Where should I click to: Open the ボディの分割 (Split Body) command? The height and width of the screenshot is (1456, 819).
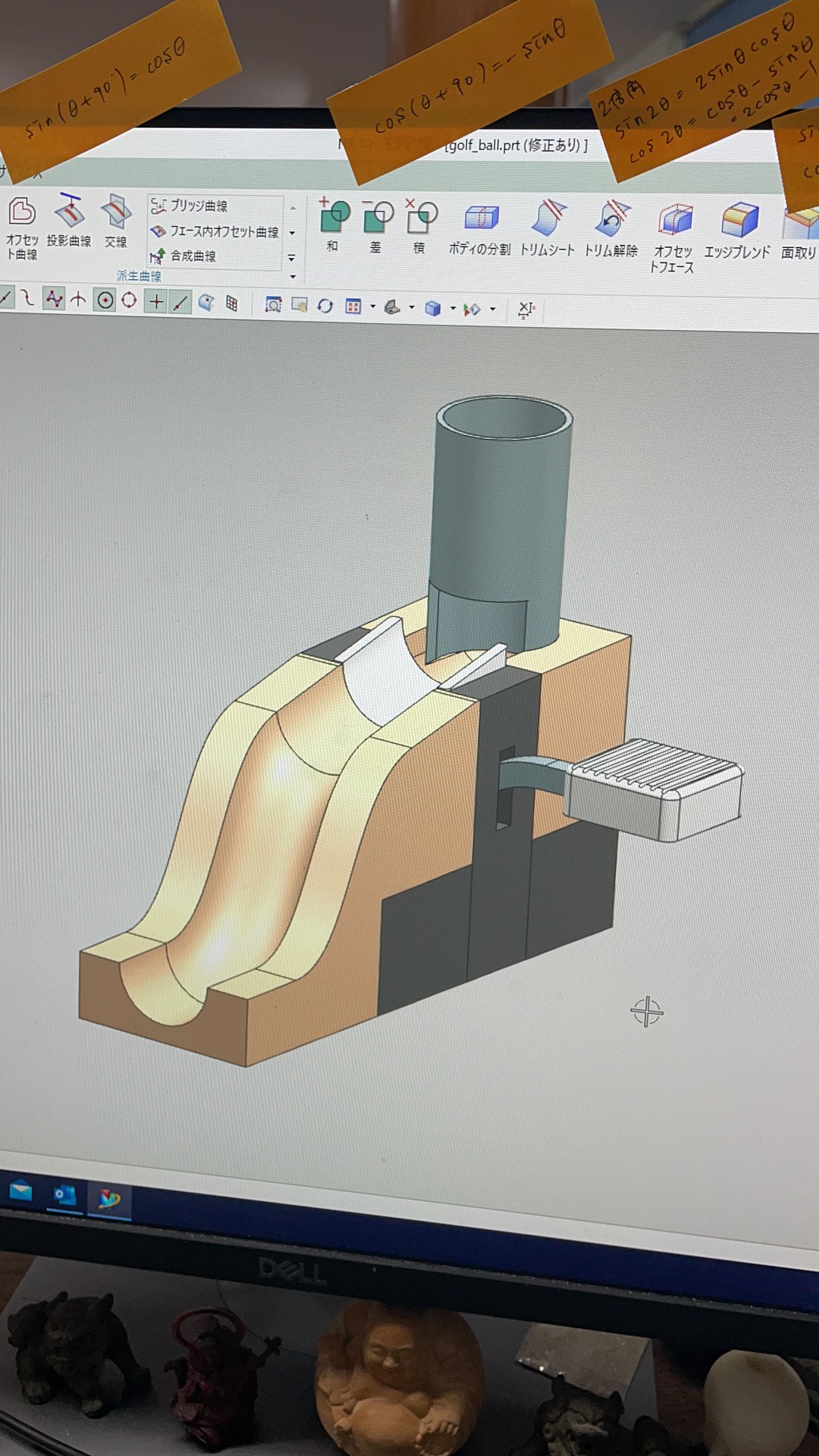(480, 226)
